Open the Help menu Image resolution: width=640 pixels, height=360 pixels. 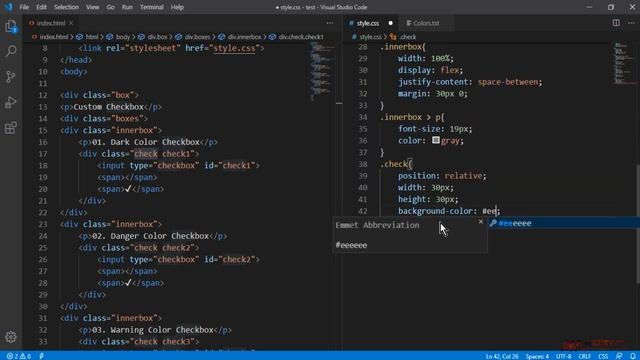pos(177,7)
